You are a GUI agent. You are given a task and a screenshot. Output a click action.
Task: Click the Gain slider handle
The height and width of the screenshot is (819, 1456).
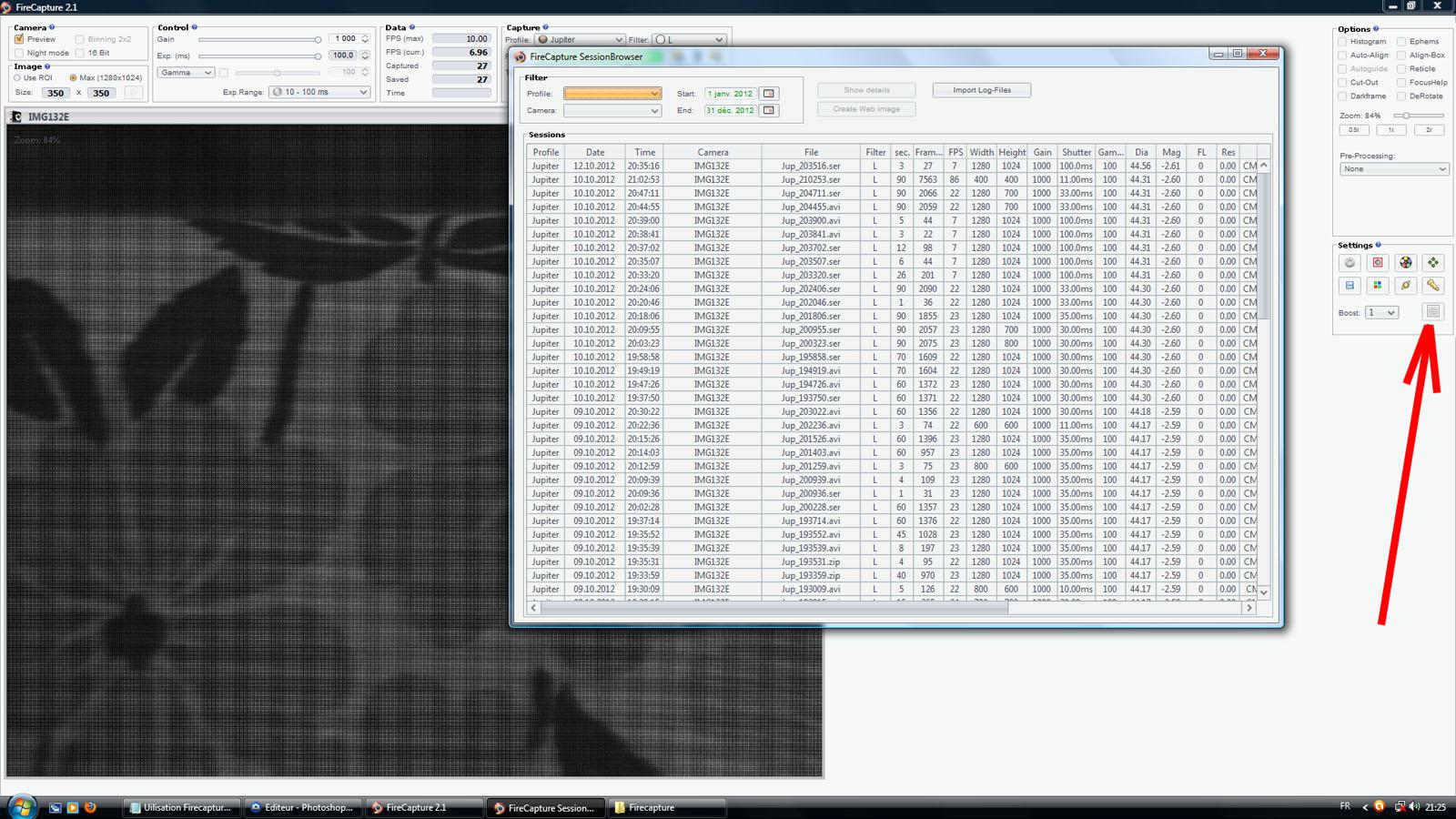(318, 39)
